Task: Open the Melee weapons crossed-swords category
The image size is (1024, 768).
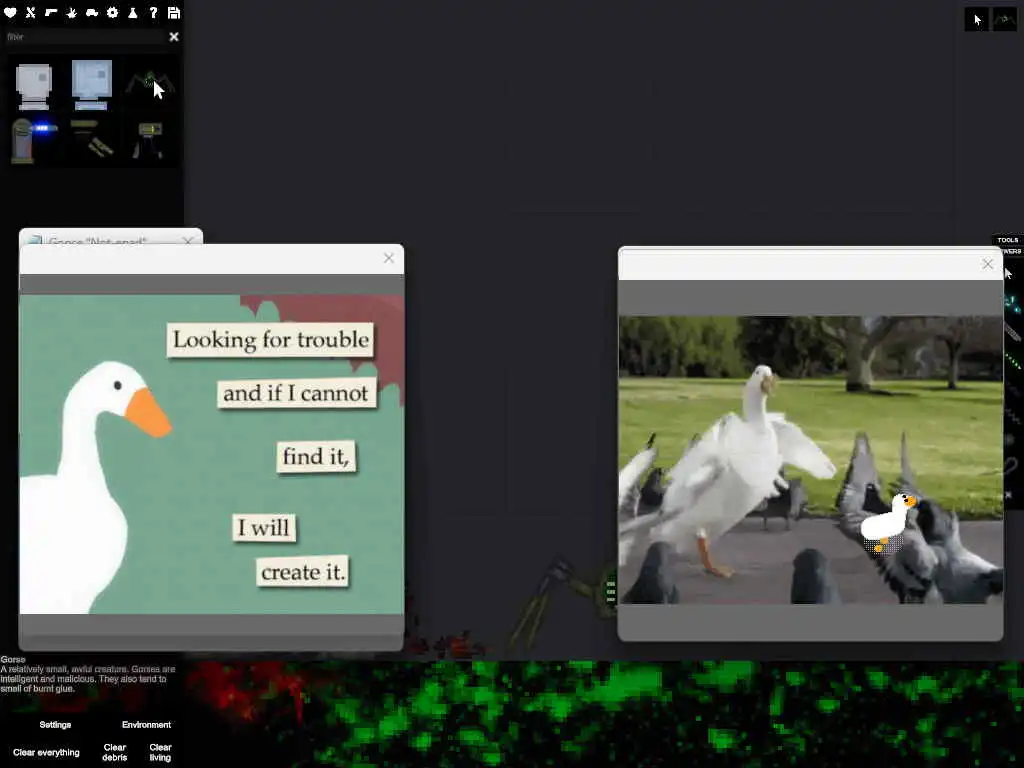Action: pos(31,12)
